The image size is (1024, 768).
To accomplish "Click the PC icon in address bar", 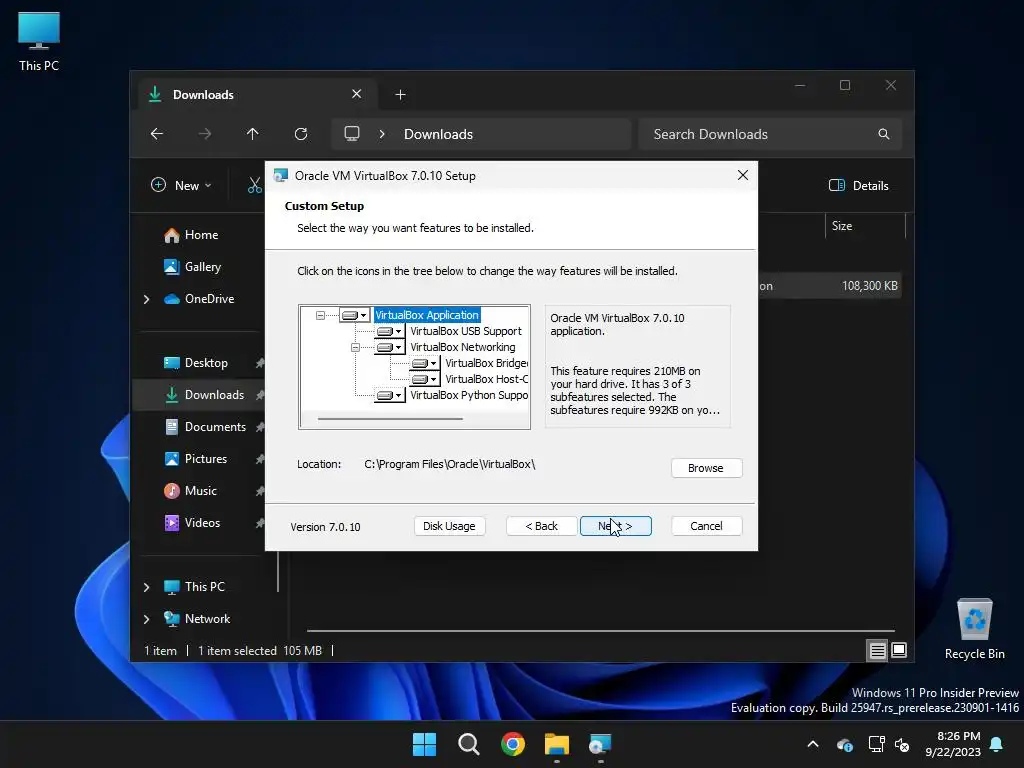I will pos(352,134).
